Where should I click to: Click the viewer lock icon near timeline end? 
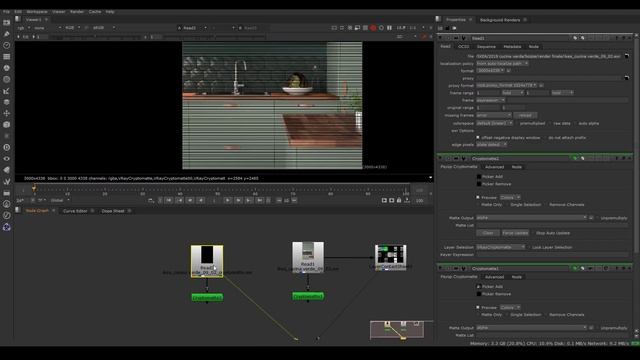(x=399, y=200)
